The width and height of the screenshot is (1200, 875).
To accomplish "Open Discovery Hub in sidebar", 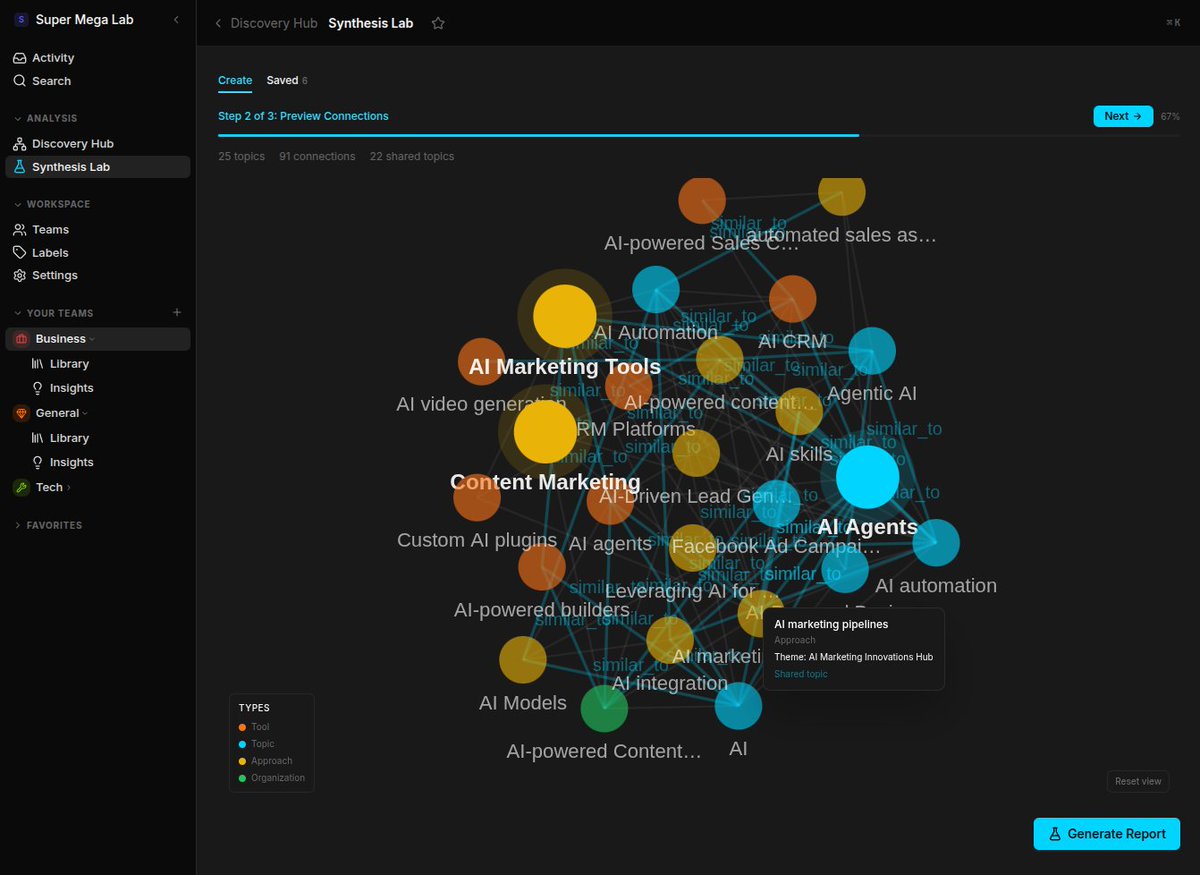I will 97,144.
